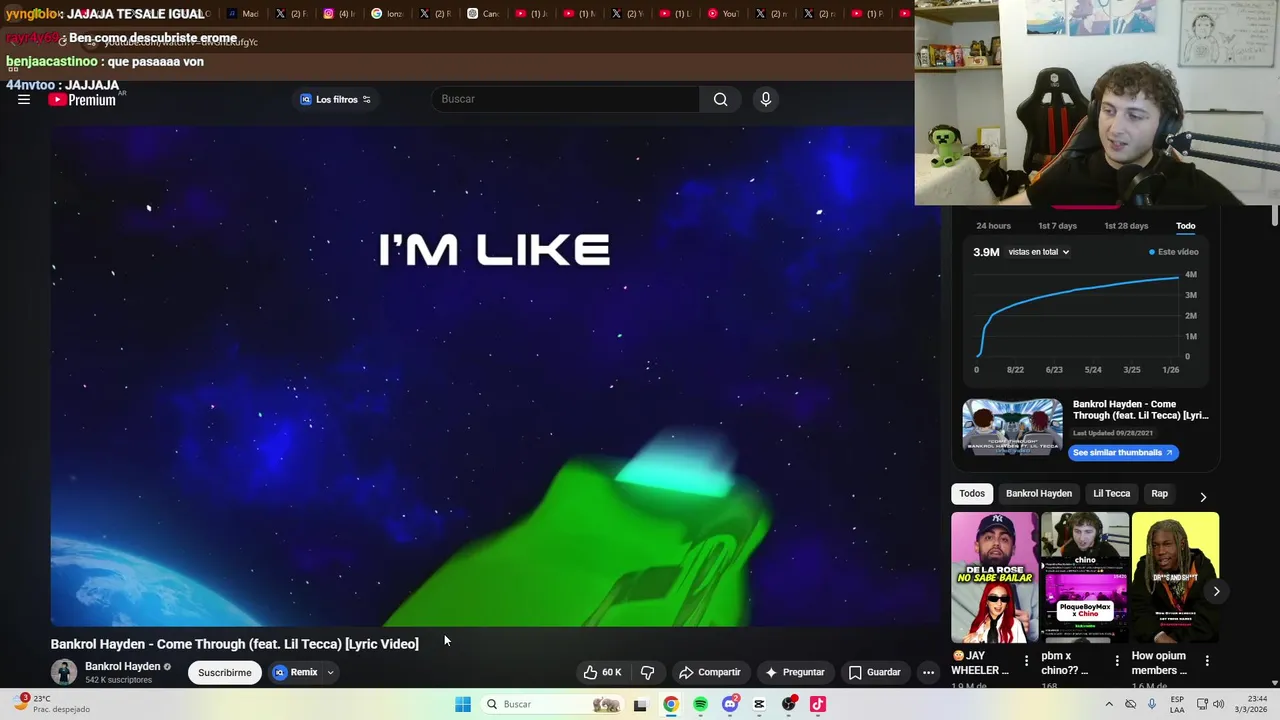1280x720 pixels.
Task: Open options for pbm x chino short
Action: coord(1117,661)
